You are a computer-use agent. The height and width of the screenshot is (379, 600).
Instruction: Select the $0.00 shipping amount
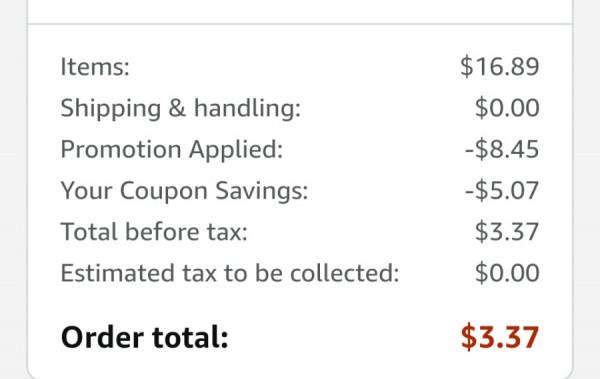point(507,108)
